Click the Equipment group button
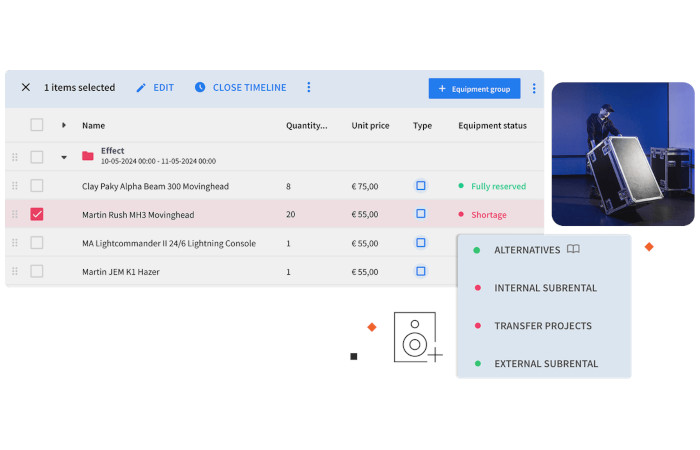The image size is (700, 450). tap(474, 88)
